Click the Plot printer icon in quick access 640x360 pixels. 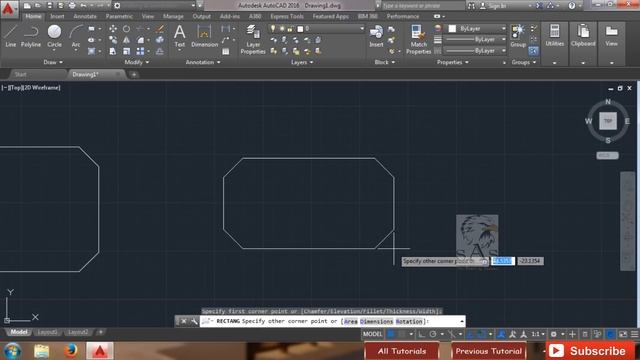click(72, 6)
